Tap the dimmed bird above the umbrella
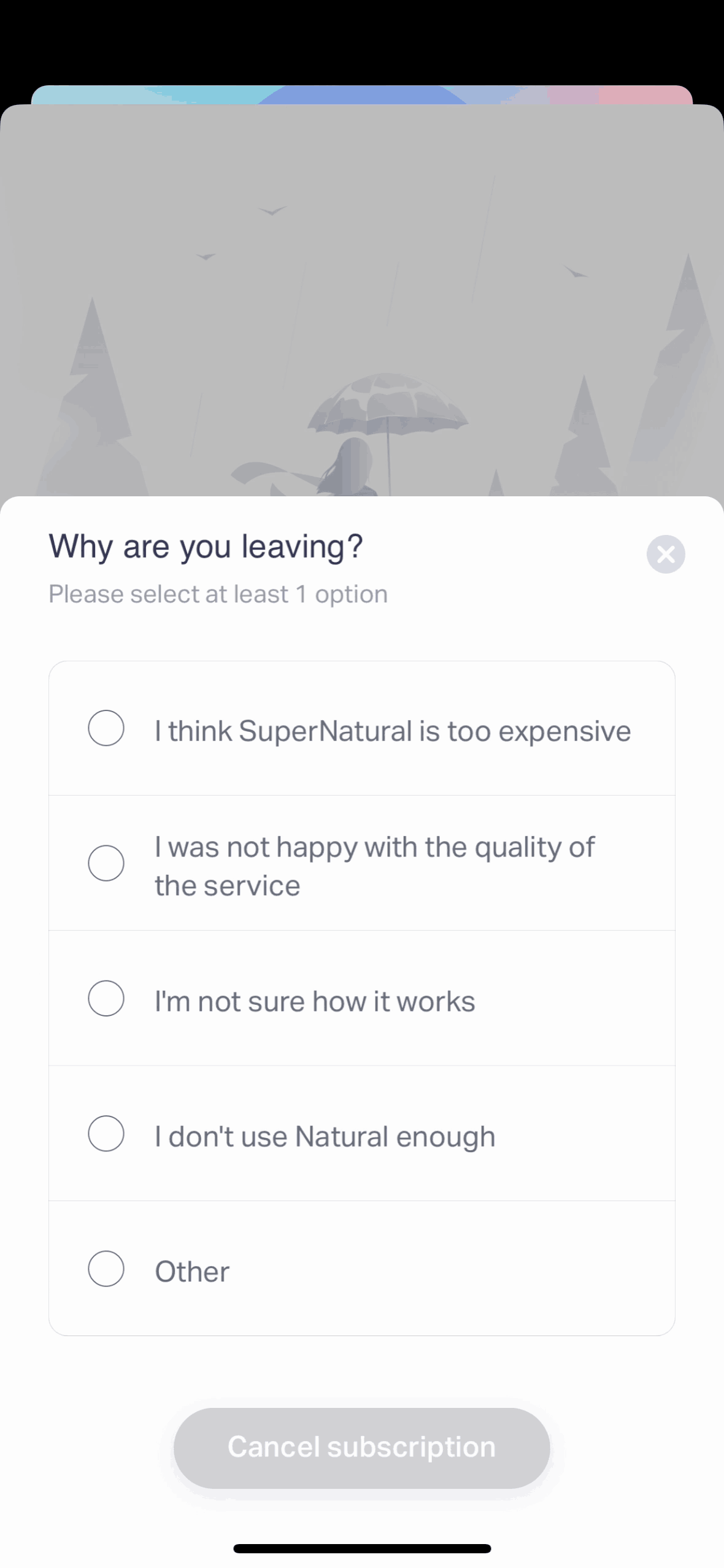The height and width of the screenshot is (1568, 724). 272,211
